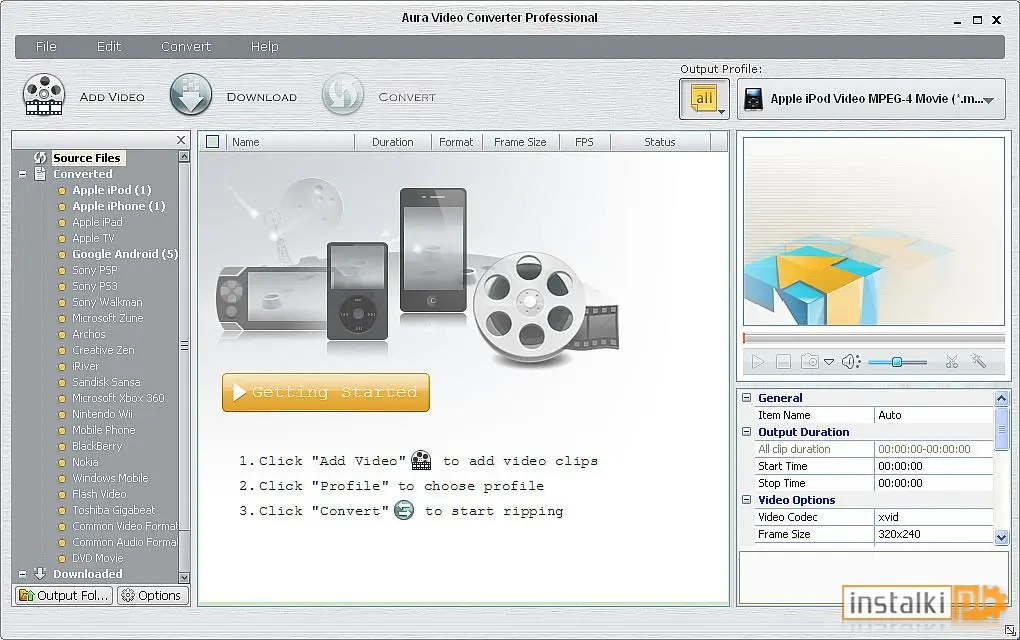
Task: Click the camera snapshot icon
Action: point(810,361)
